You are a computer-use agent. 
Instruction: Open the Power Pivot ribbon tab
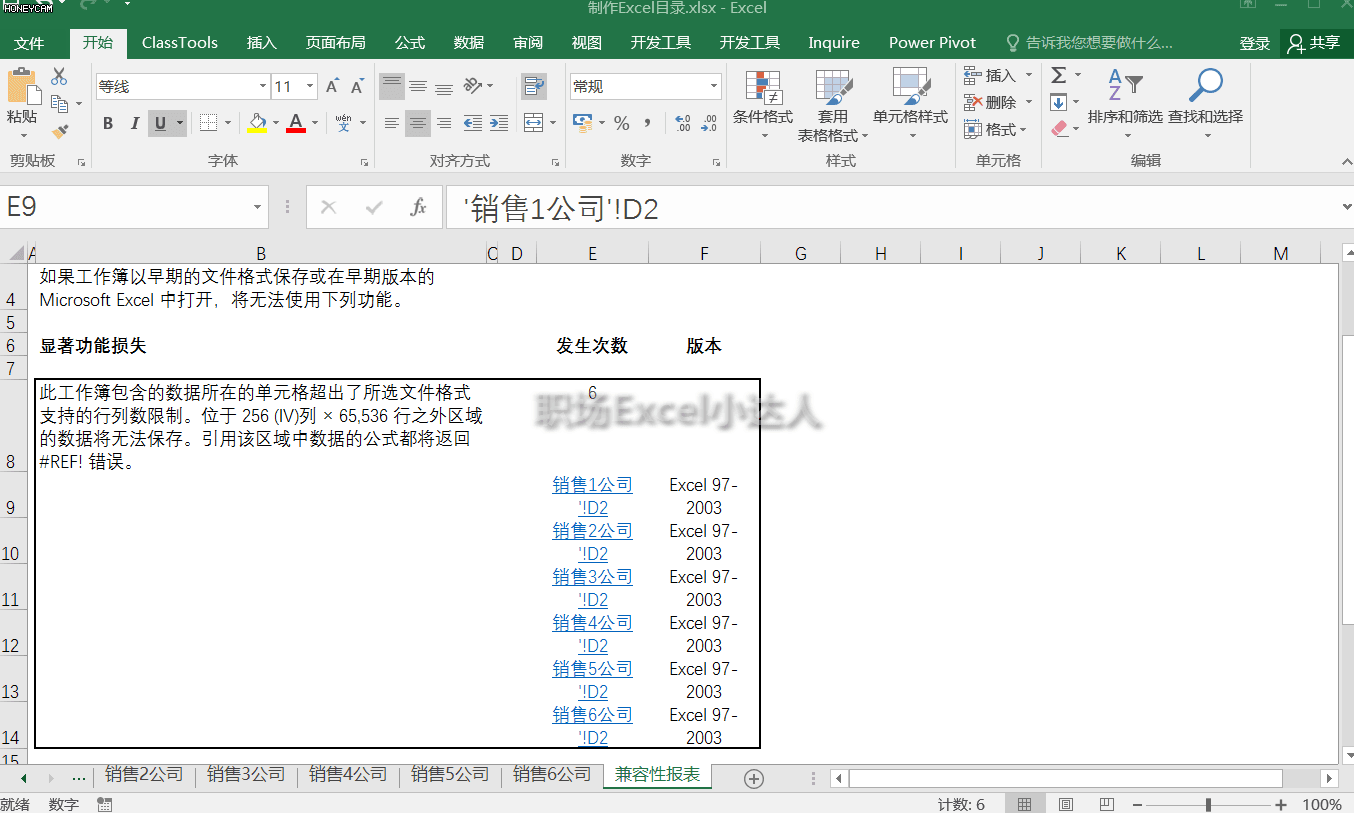tap(932, 43)
